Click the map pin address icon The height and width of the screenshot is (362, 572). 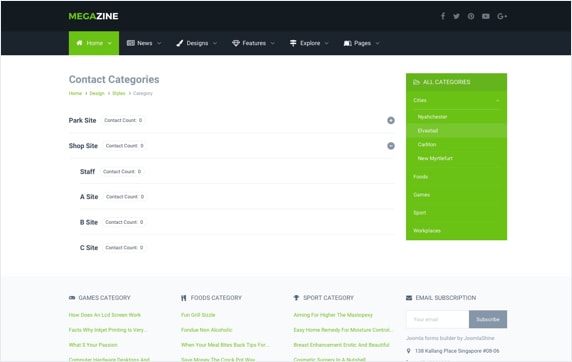[409, 351]
